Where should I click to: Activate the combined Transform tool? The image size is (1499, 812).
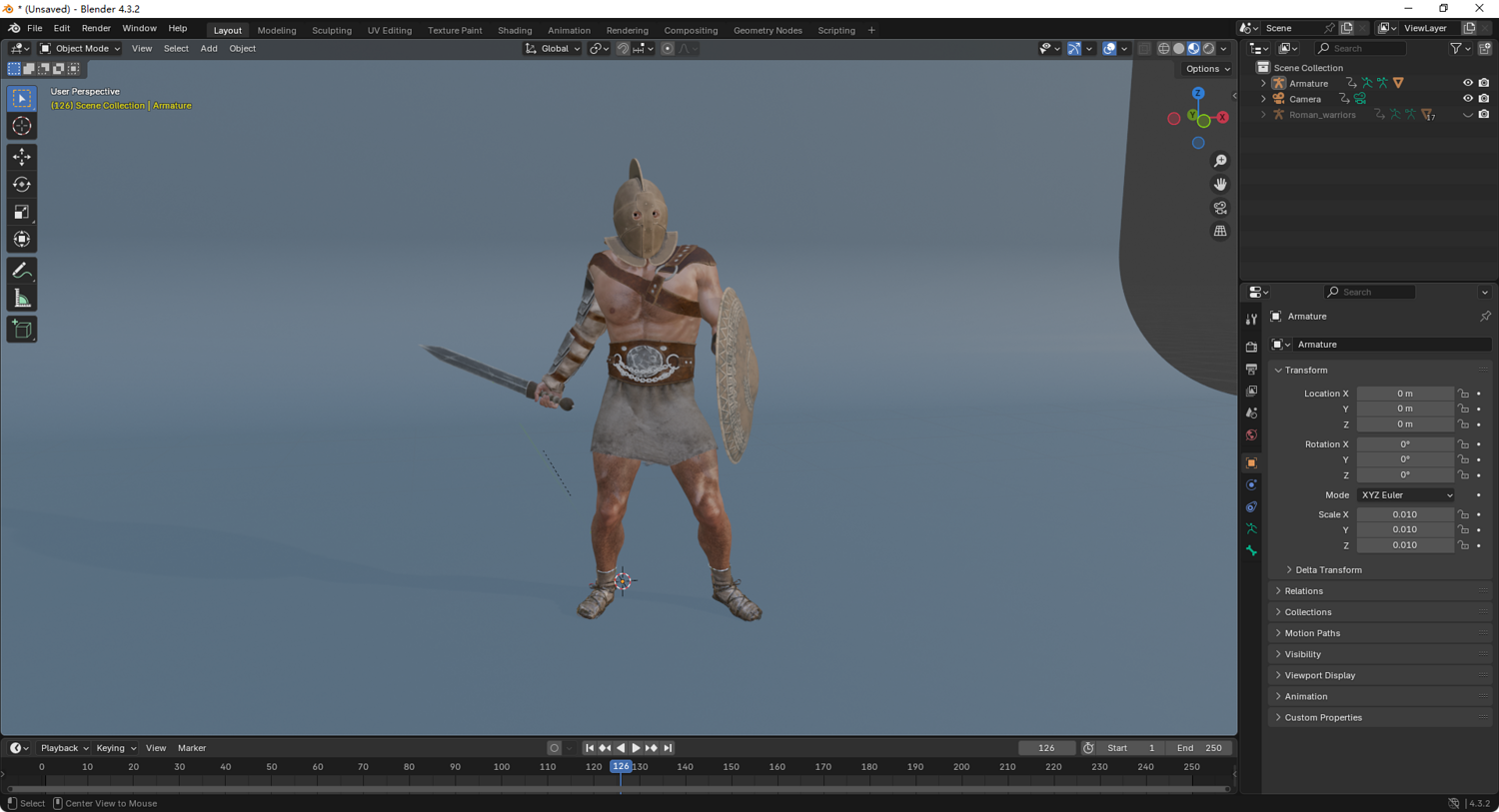coord(22,239)
